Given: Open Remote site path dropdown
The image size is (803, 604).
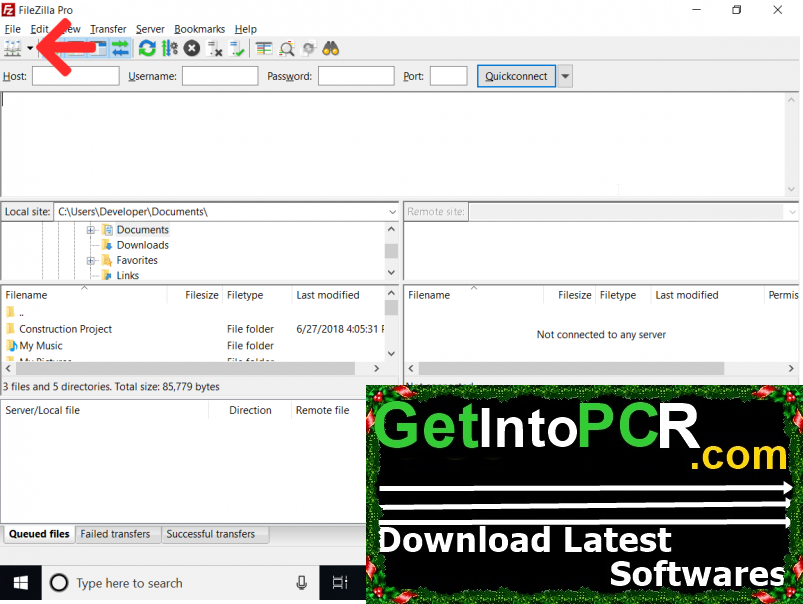Looking at the screenshot, I should pos(792,212).
